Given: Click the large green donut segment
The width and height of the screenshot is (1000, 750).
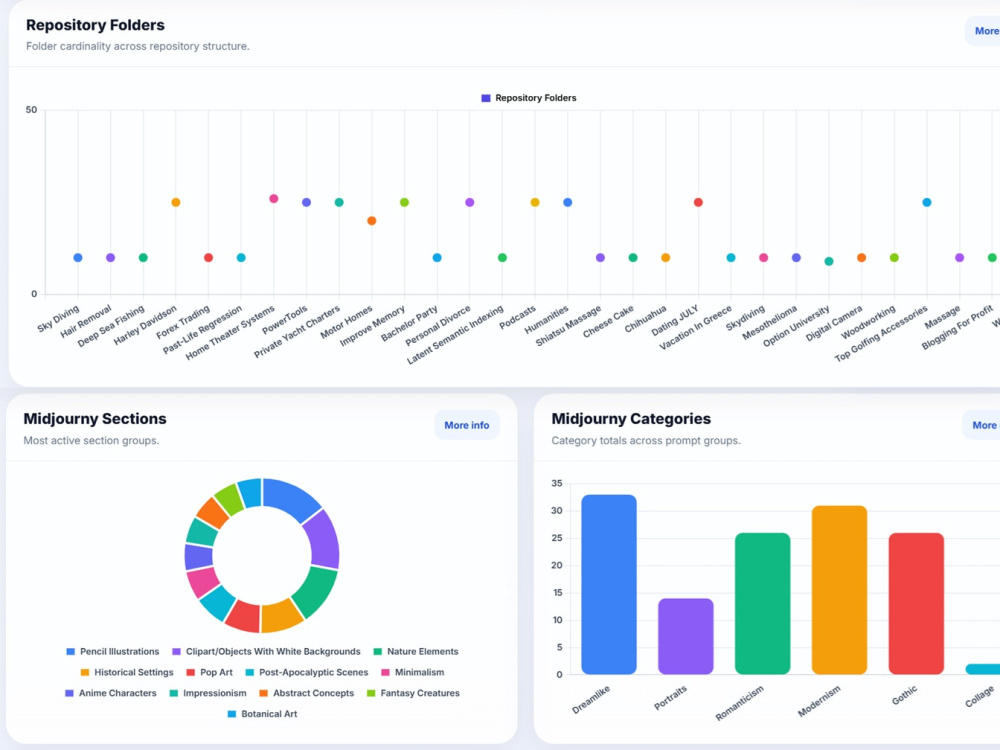Looking at the screenshot, I should tap(315, 591).
